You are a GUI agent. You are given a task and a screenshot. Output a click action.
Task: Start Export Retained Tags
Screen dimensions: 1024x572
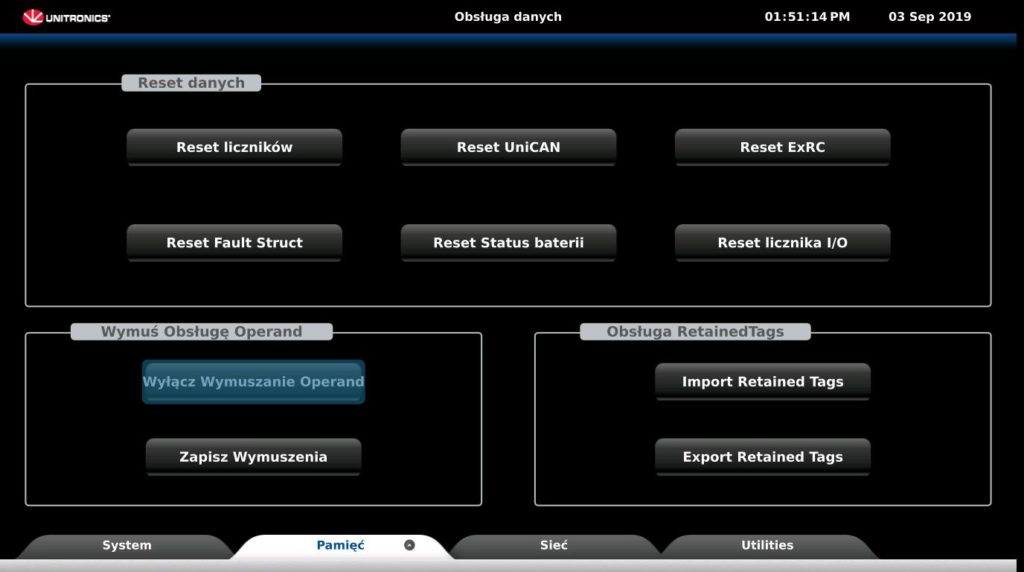pos(763,456)
